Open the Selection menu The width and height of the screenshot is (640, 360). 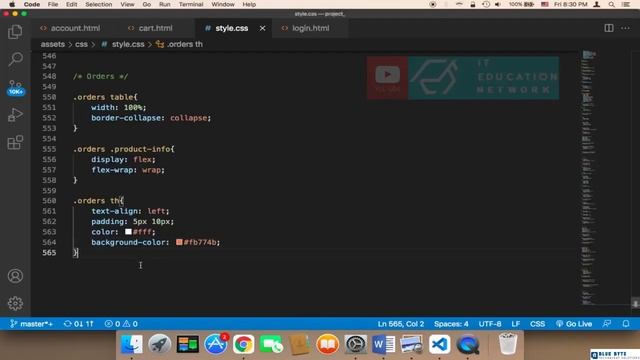98,4
